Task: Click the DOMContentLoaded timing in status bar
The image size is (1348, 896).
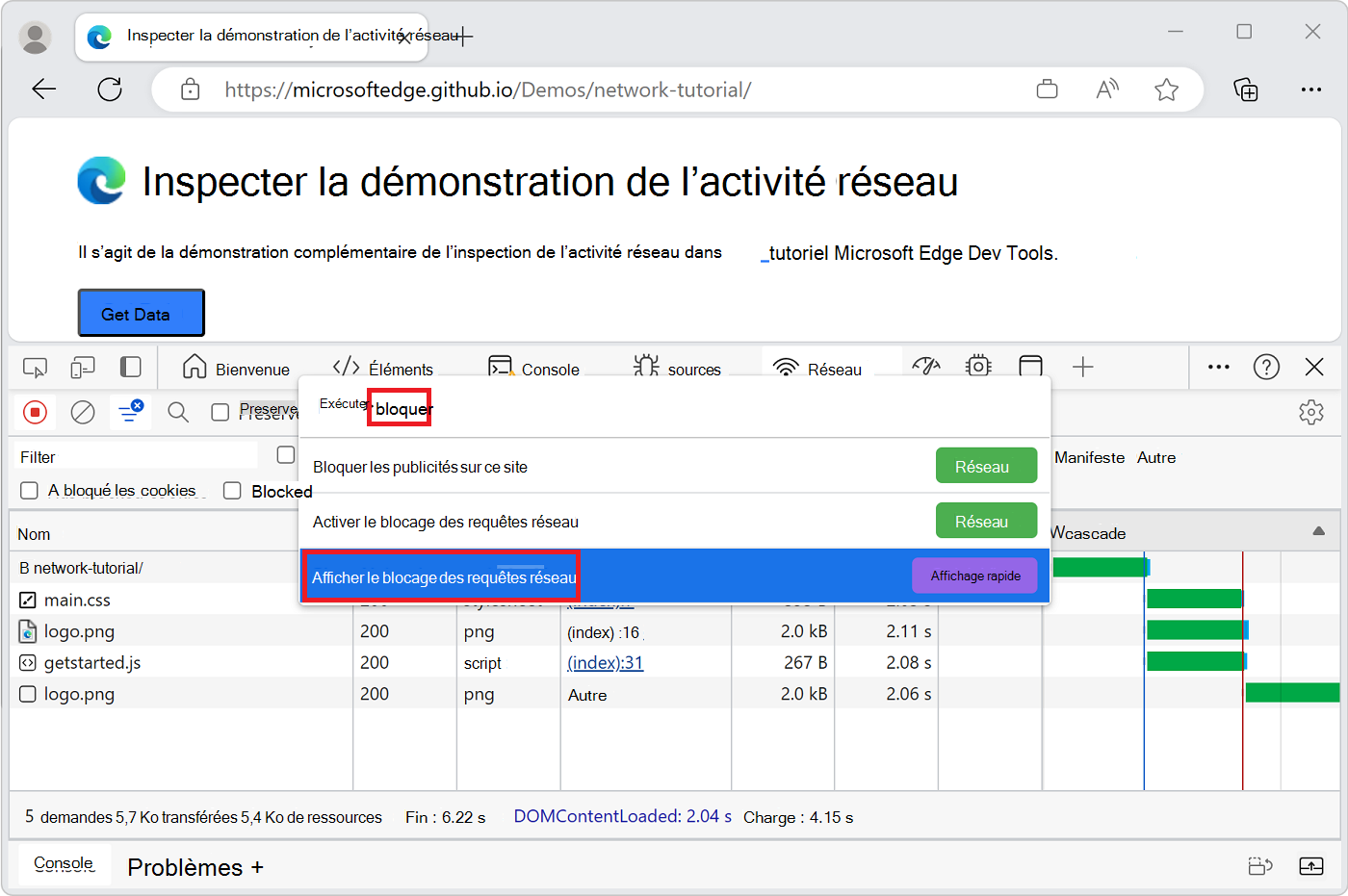Action: pyautogui.click(x=622, y=816)
